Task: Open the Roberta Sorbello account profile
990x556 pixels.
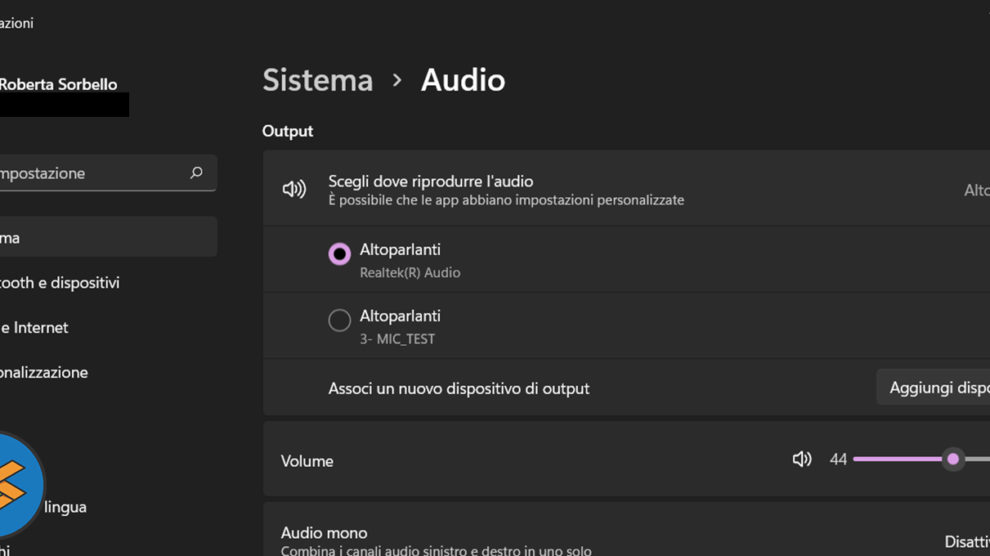Action: pos(58,85)
